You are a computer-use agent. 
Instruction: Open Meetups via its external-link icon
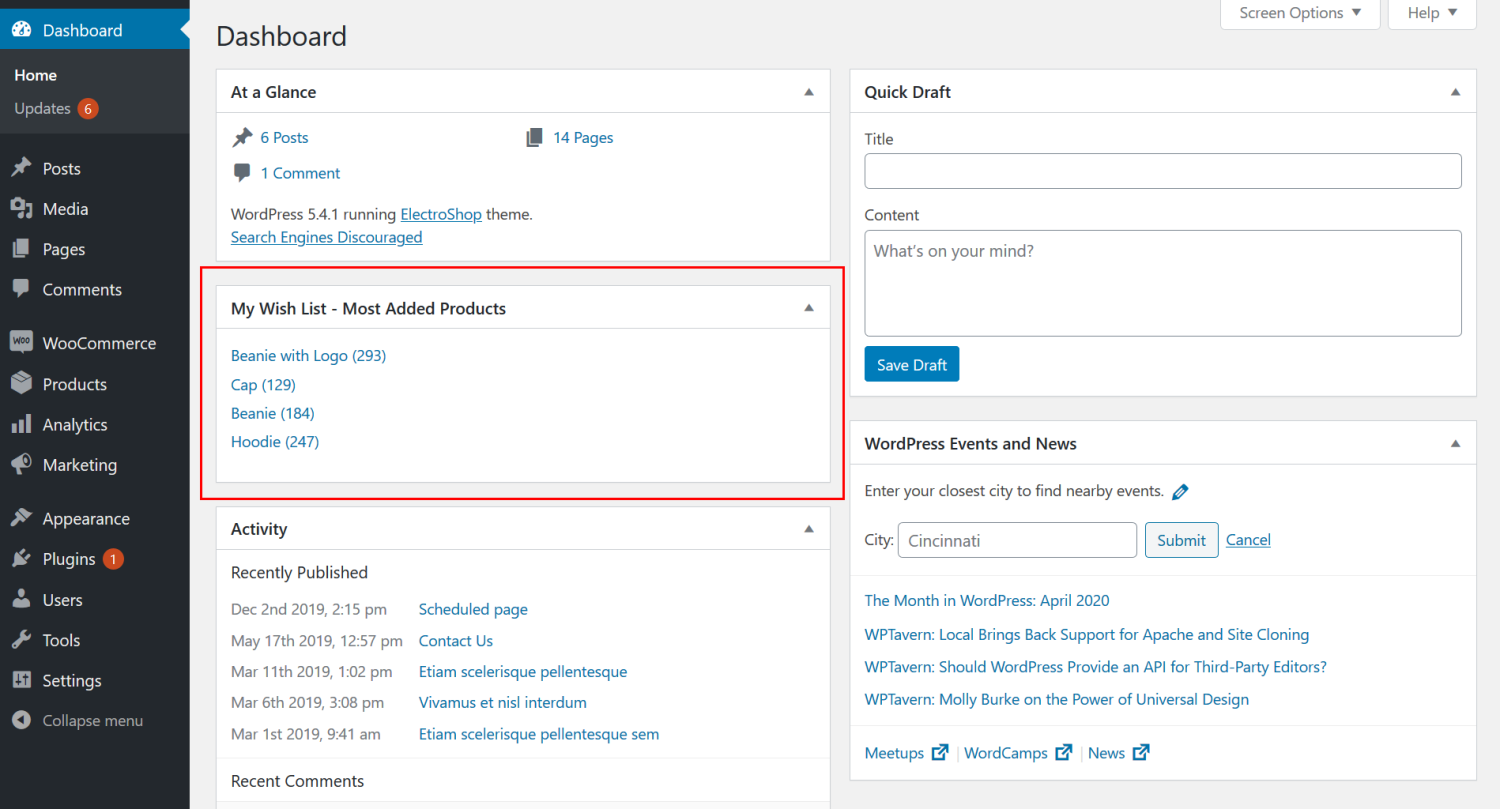click(x=939, y=752)
